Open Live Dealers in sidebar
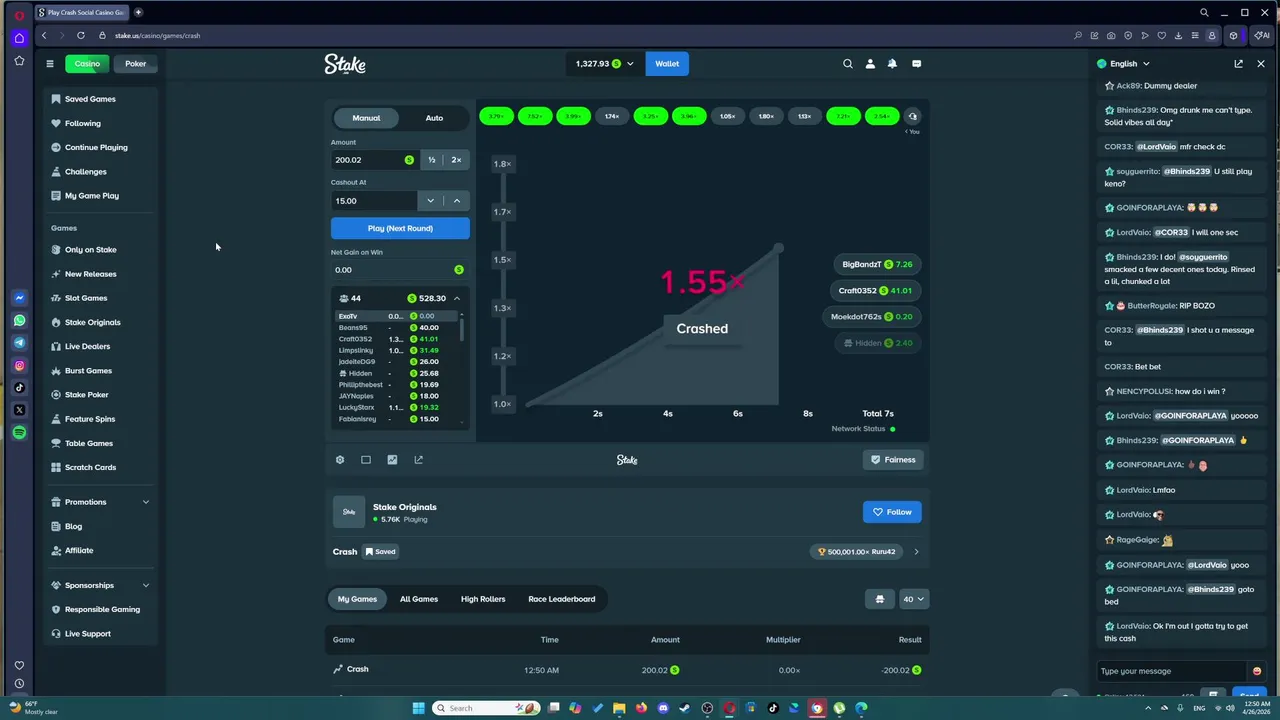Screen dimensions: 1280x720 click(x=87, y=346)
